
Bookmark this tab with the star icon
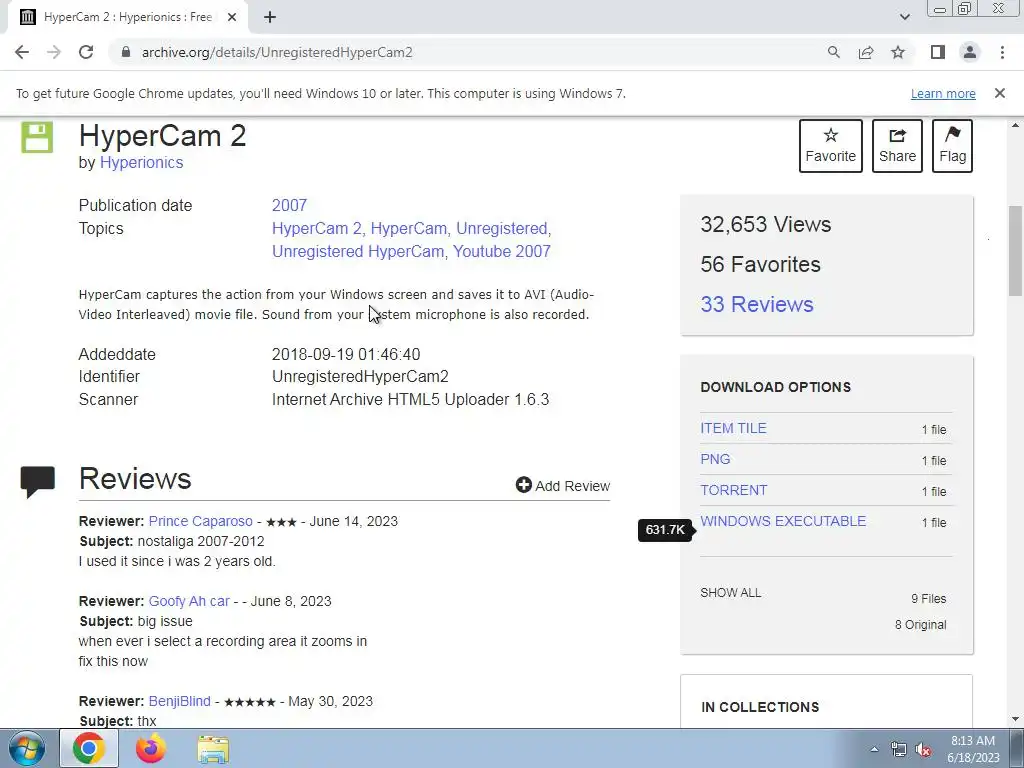[898, 52]
